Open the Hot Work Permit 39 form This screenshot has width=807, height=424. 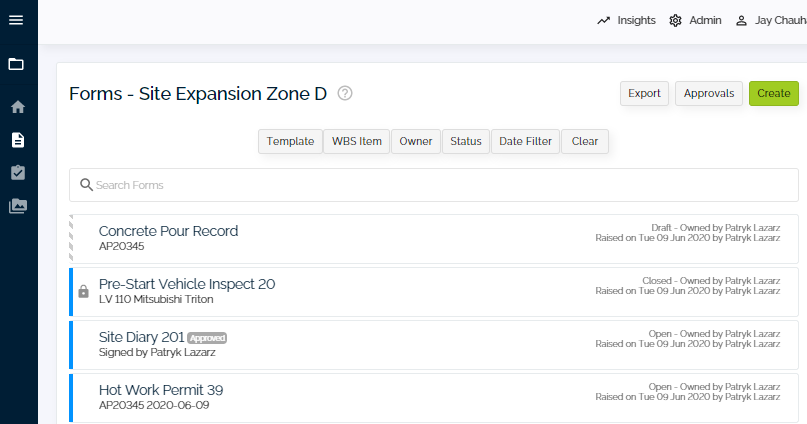[x=434, y=398]
